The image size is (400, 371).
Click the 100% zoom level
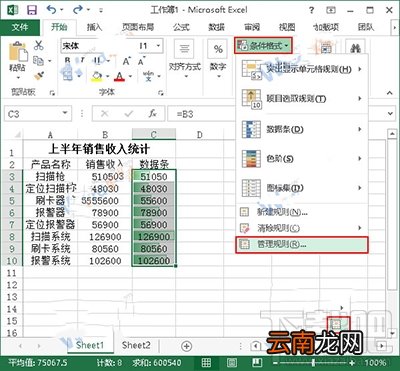click(x=375, y=363)
